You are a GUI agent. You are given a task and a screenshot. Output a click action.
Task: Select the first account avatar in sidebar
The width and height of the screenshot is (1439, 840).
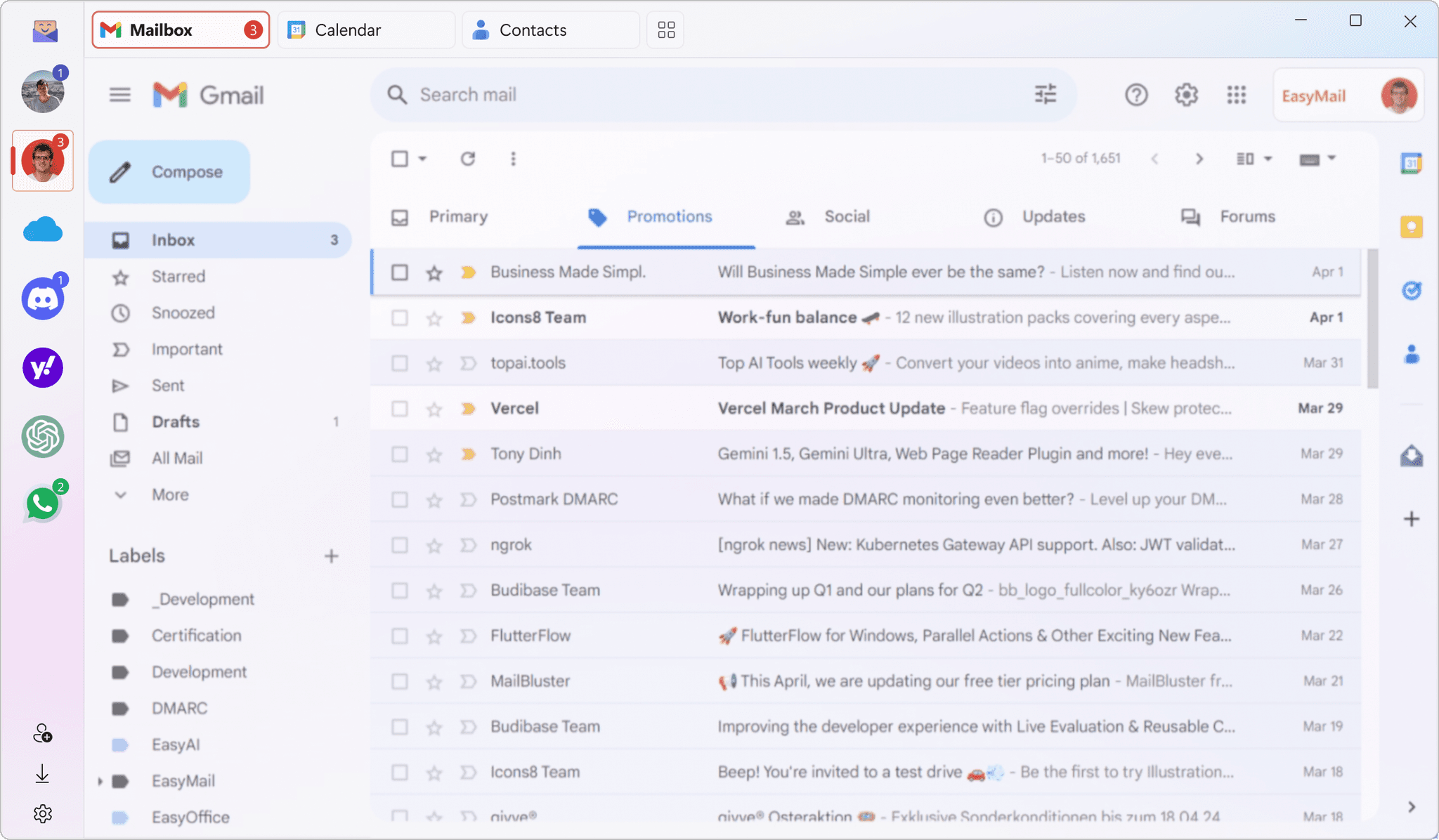[43, 91]
